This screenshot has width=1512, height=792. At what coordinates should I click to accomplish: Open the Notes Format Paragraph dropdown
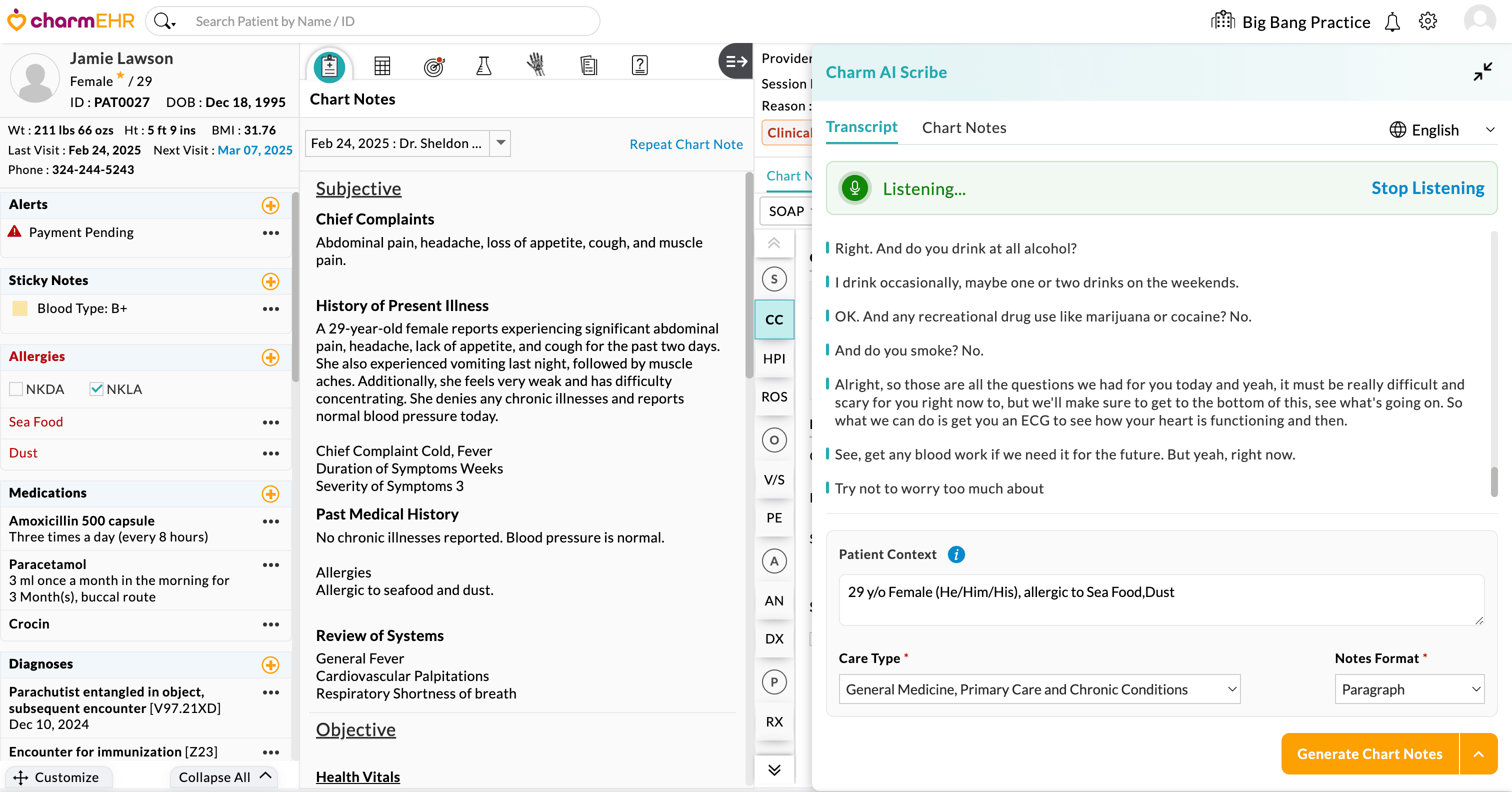1408,689
